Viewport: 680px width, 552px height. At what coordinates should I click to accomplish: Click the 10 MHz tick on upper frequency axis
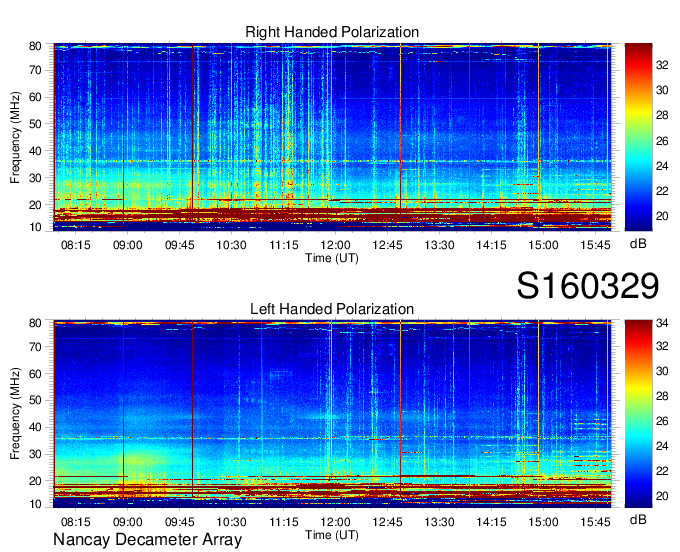click(x=35, y=227)
